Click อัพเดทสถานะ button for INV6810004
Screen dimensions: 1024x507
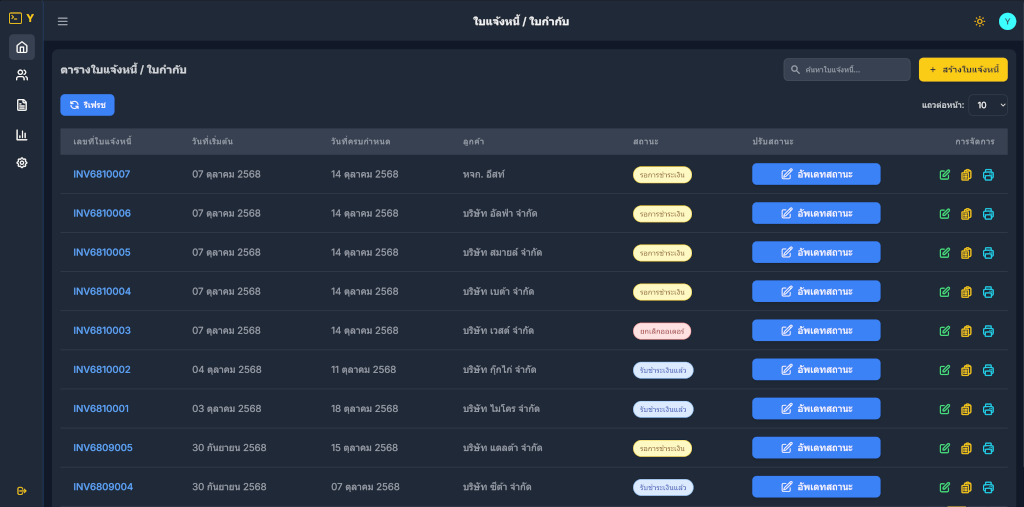(816, 292)
